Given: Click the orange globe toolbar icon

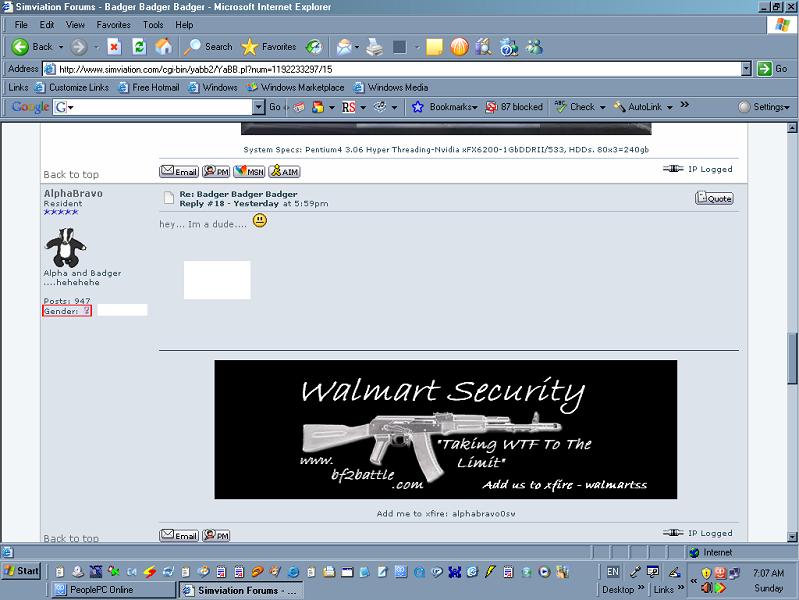Looking at the screenshot, I should coord(459,47).
